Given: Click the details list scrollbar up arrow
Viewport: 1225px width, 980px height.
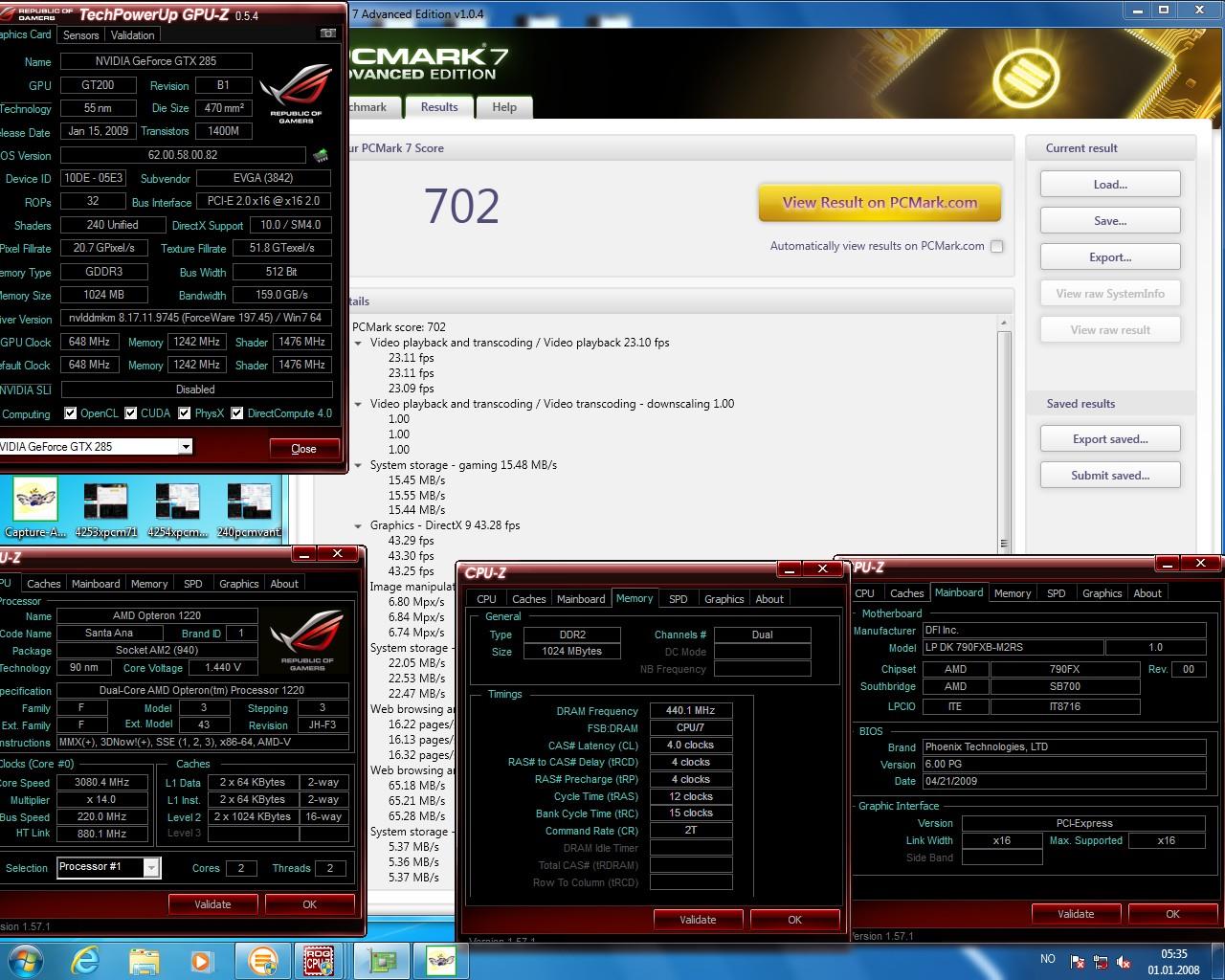Looking at the screenshot, I should (x=1004, y=323).
